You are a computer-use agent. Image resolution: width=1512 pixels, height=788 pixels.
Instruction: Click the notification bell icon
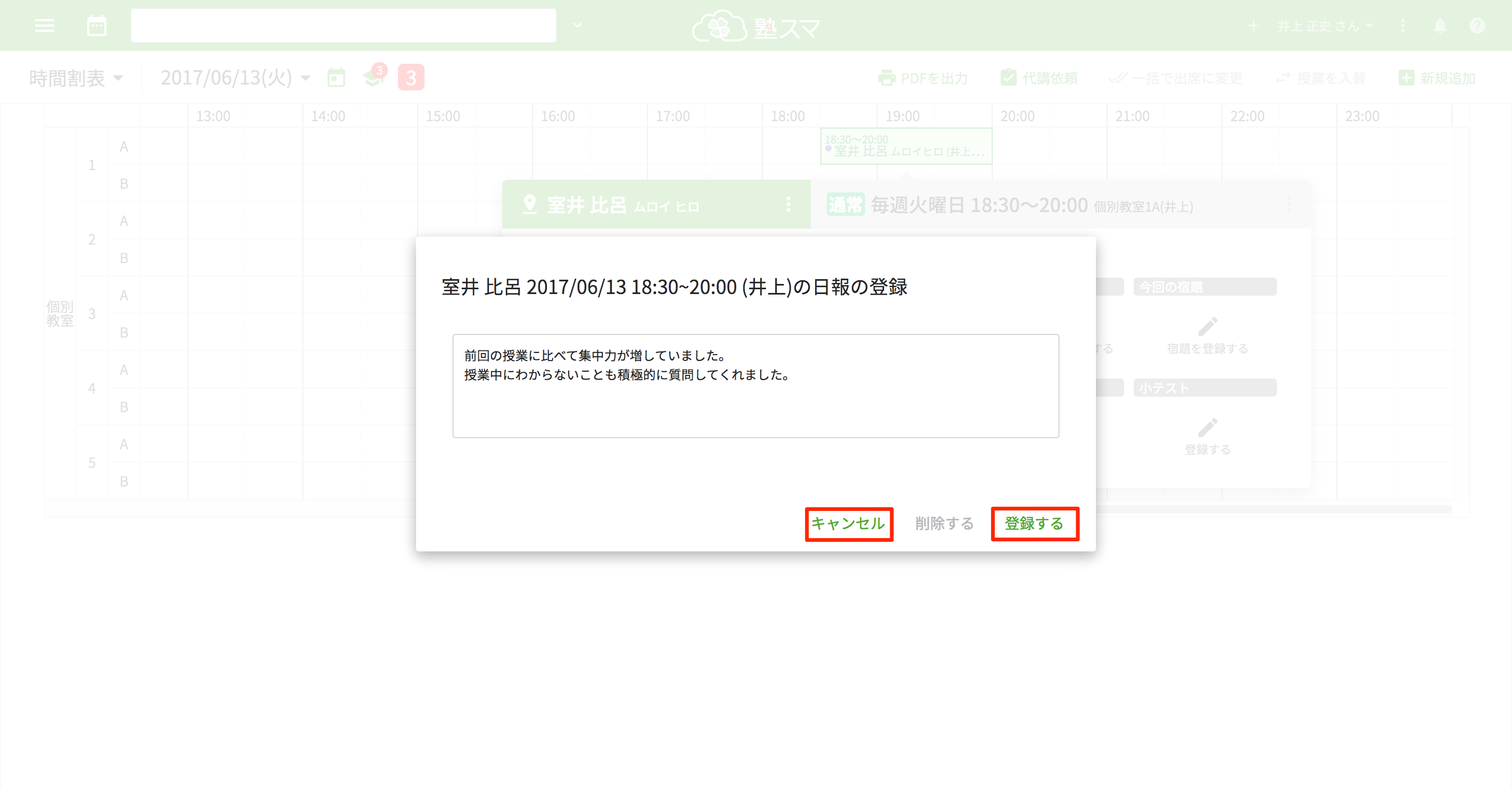click(1439, 26)
